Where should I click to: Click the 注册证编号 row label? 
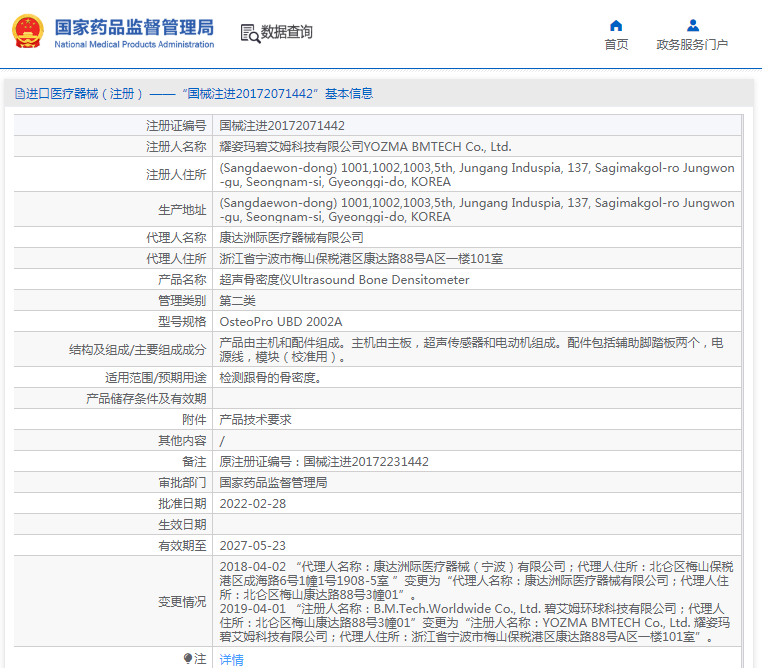[176, 126]
